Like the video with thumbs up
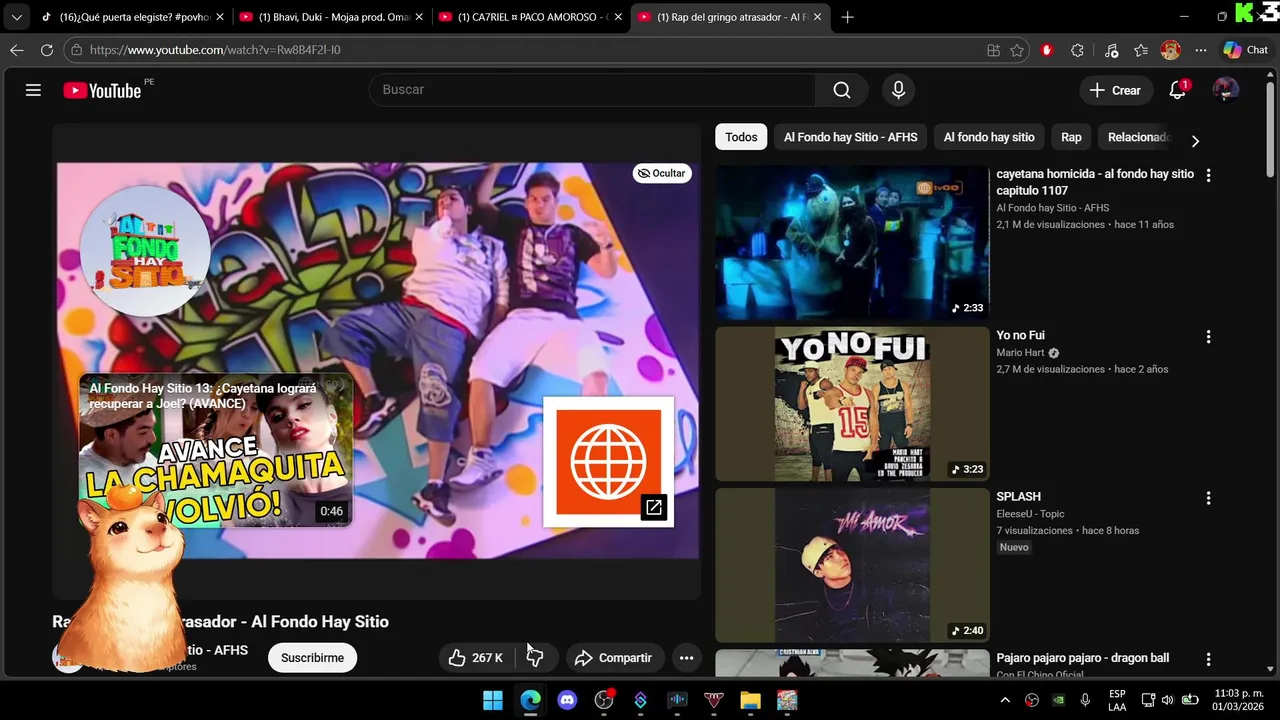The image size is (1280, 720). (476, 657)
